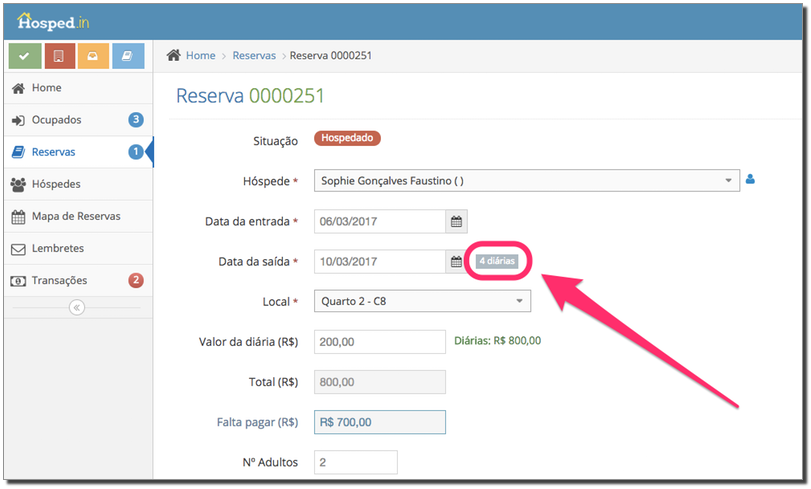Click the orange tray shortcut button
This screenshot has height=489, width=811.
click(93, 56)
